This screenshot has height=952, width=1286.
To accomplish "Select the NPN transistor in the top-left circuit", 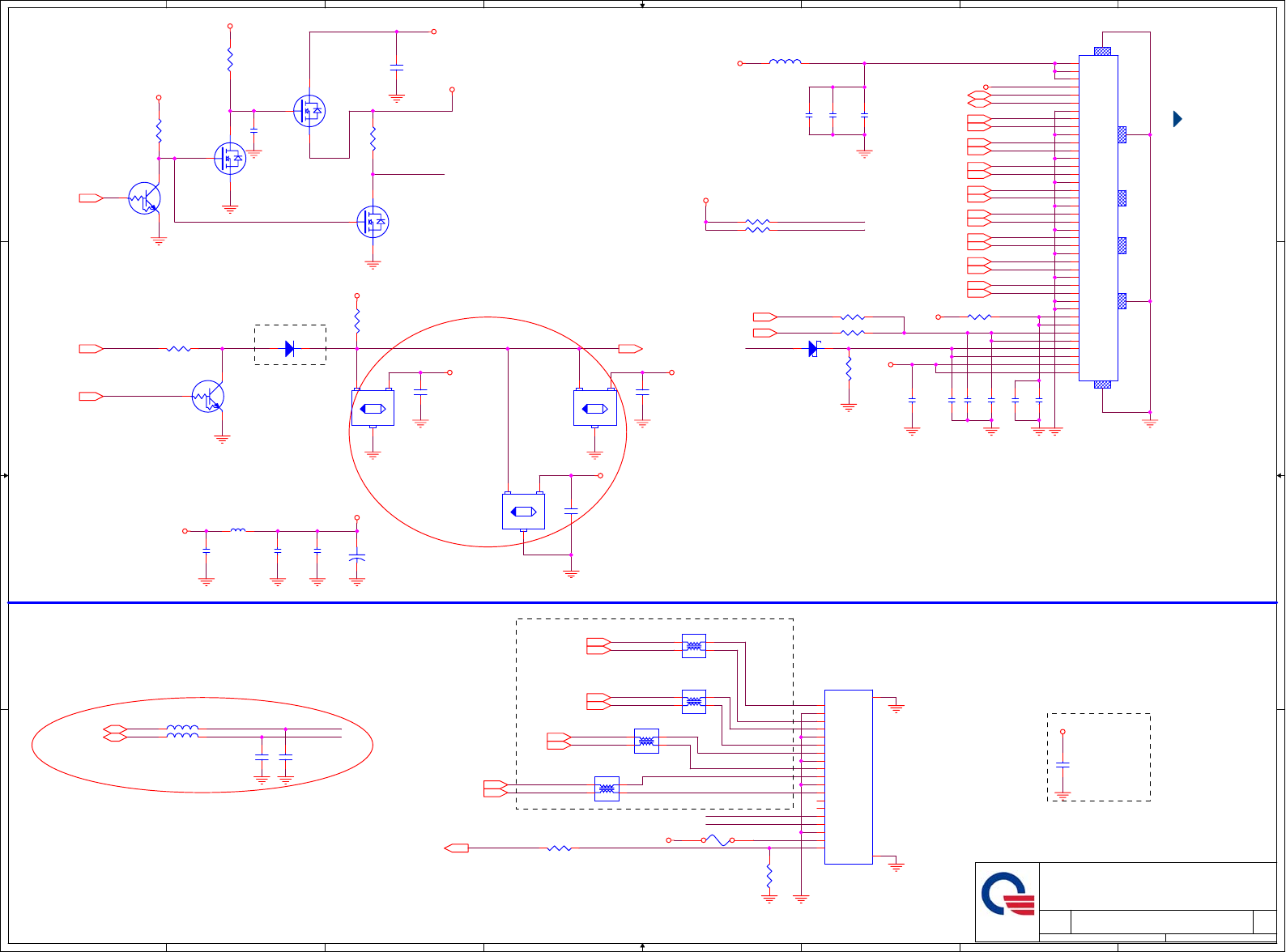I will tap(144, 198).
